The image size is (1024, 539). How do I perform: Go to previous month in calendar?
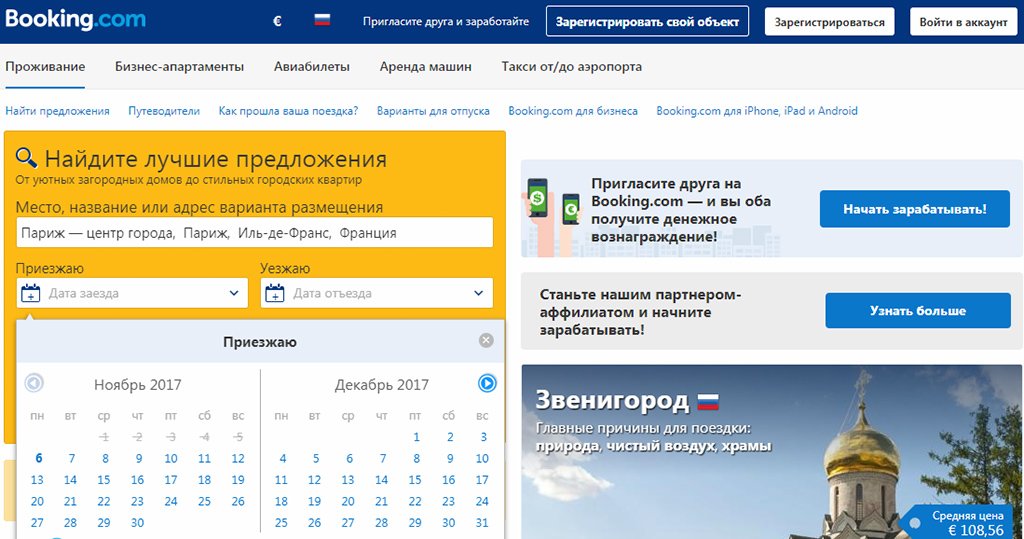[34, 383]
